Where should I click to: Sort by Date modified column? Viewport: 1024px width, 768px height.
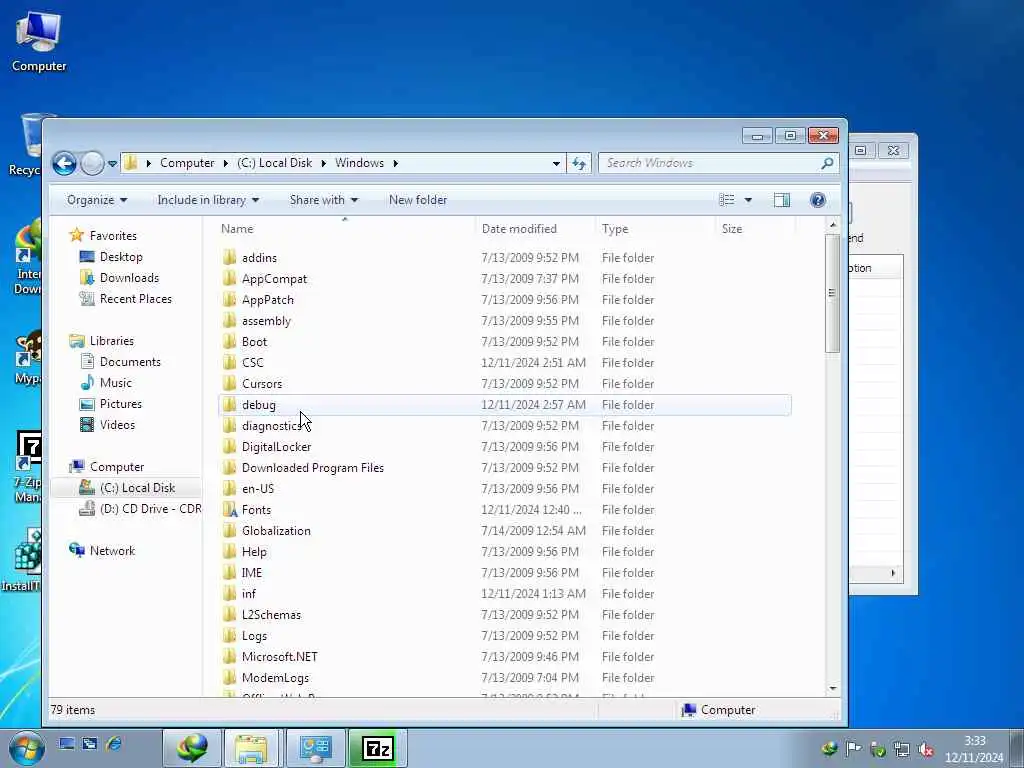519,229
